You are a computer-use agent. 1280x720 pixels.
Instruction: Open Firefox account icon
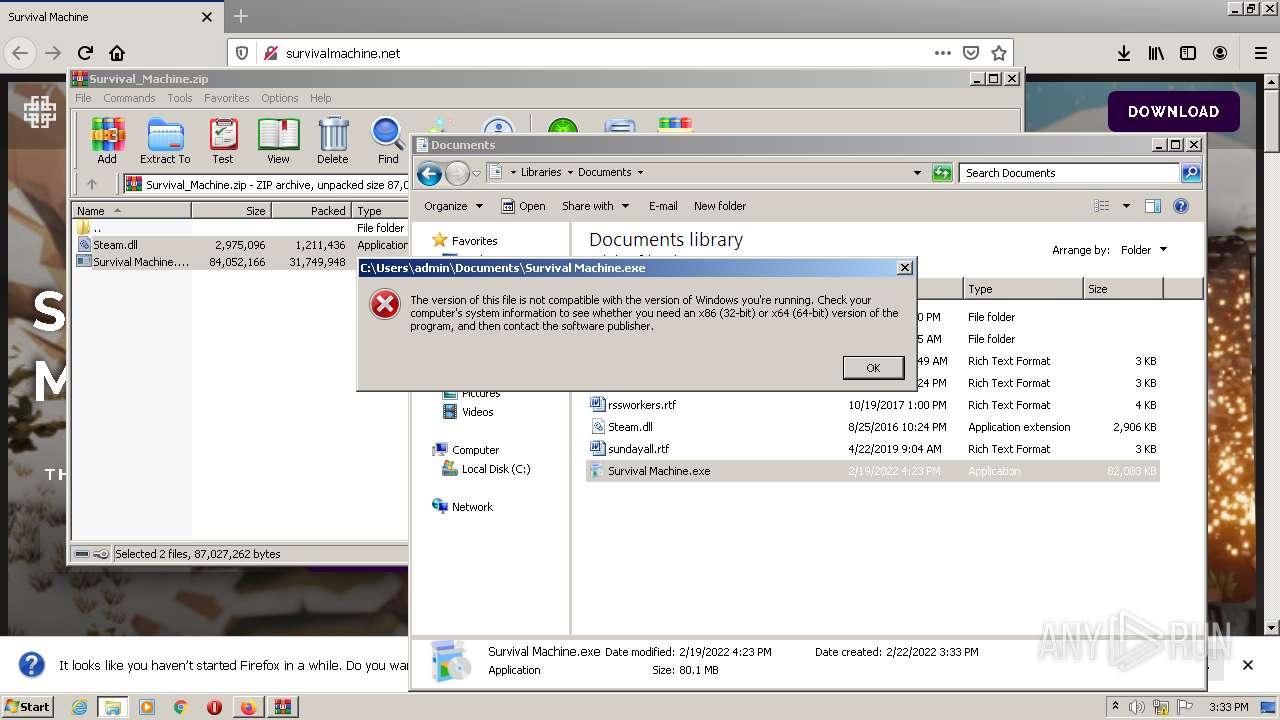pos(1220,53)
